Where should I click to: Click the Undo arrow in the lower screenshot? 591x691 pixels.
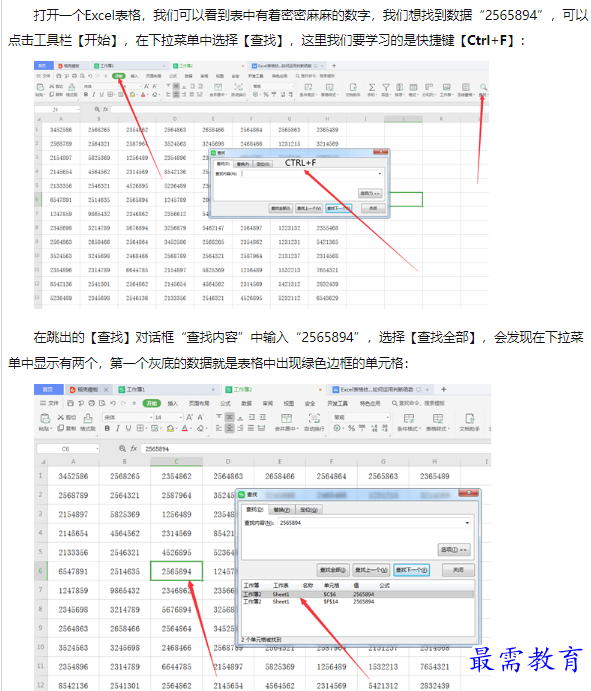[x=113, y=403]
